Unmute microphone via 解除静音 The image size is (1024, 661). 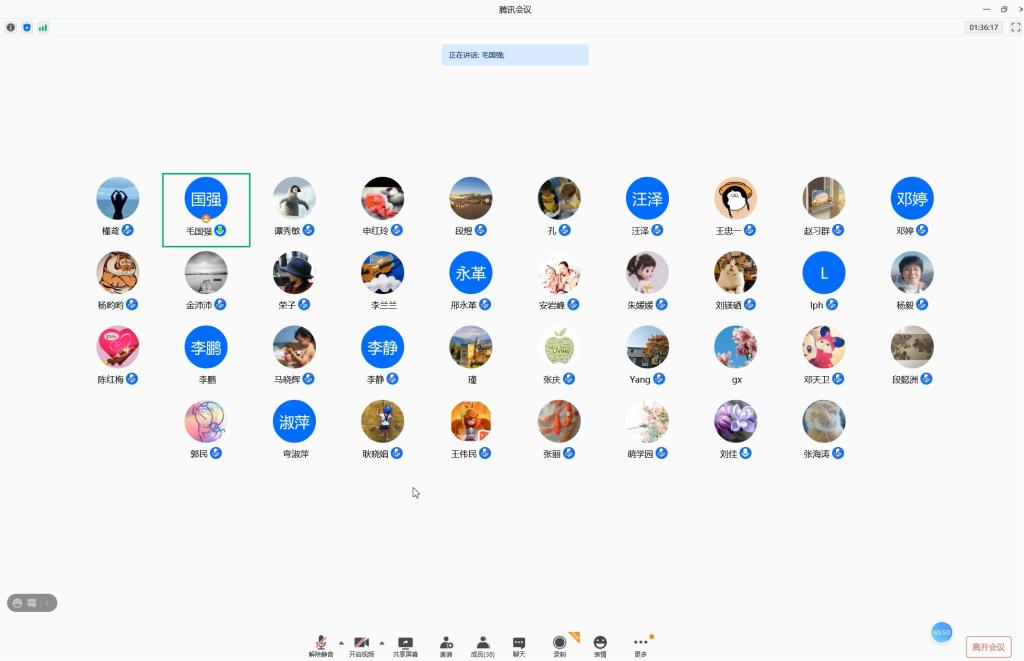click(321, 646)
